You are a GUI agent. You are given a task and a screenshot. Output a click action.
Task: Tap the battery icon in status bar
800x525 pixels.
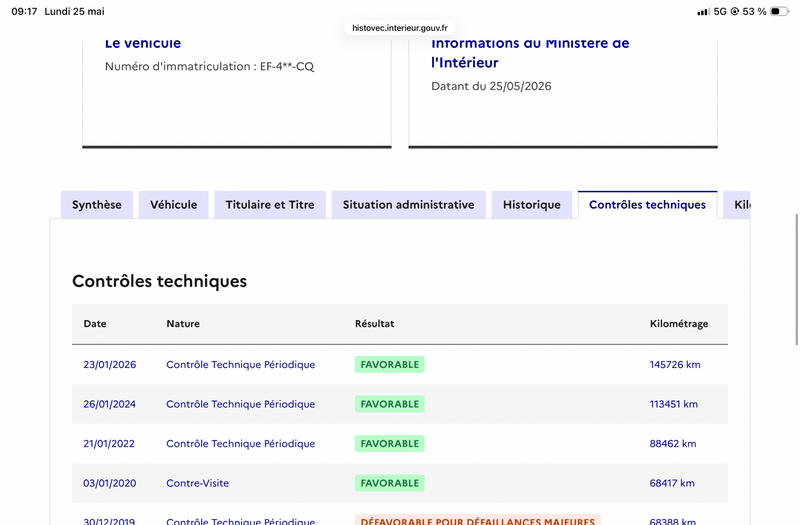(x=779, y=11)
